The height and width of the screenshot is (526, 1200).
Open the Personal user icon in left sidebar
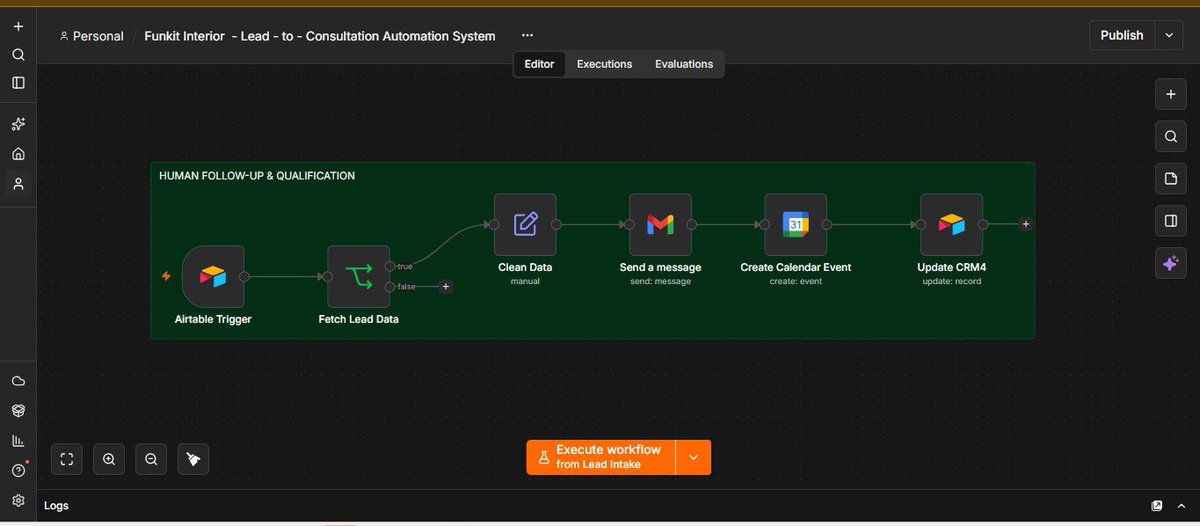18,184
